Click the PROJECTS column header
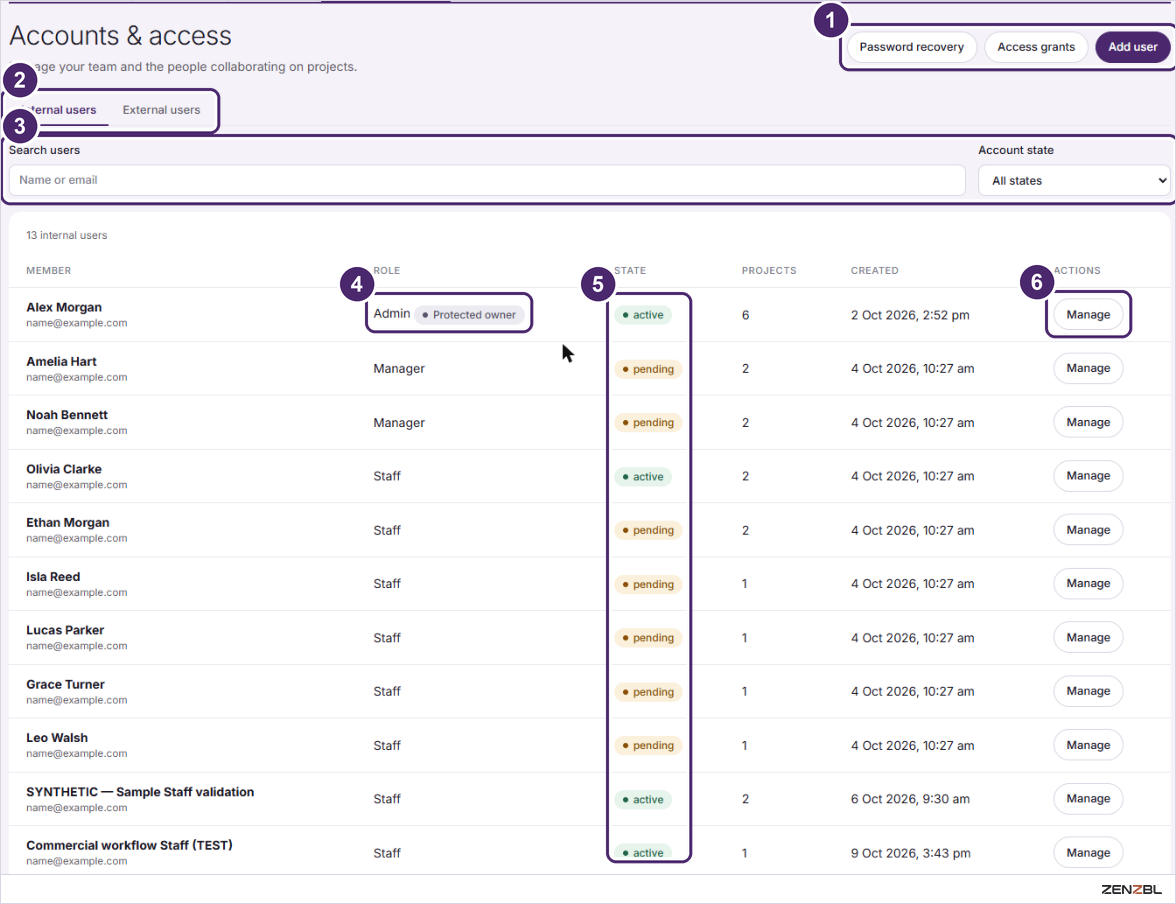 (x=769, y=271)
